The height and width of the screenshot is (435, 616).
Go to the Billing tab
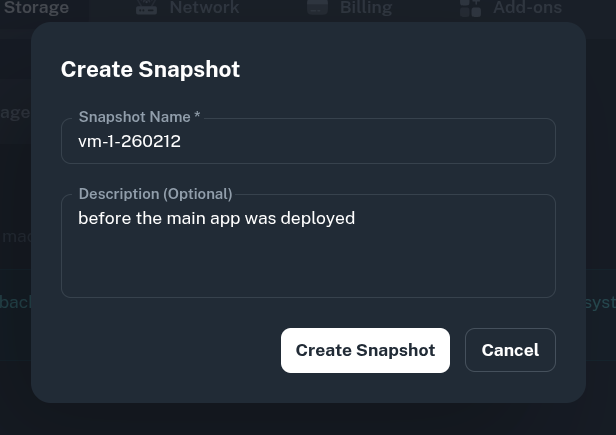point(365,8)
